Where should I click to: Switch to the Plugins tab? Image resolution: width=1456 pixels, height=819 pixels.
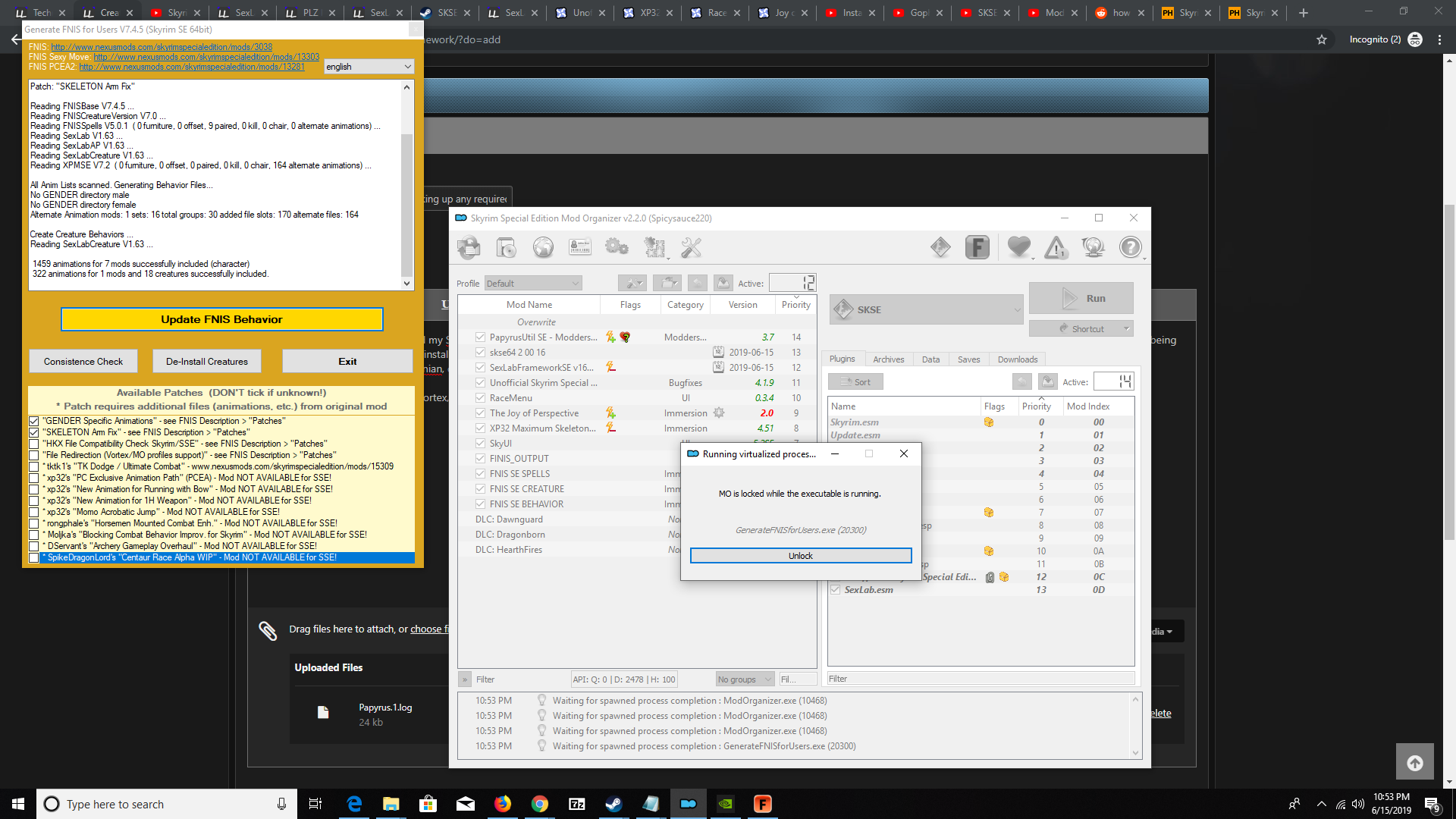tap(842, 359)
